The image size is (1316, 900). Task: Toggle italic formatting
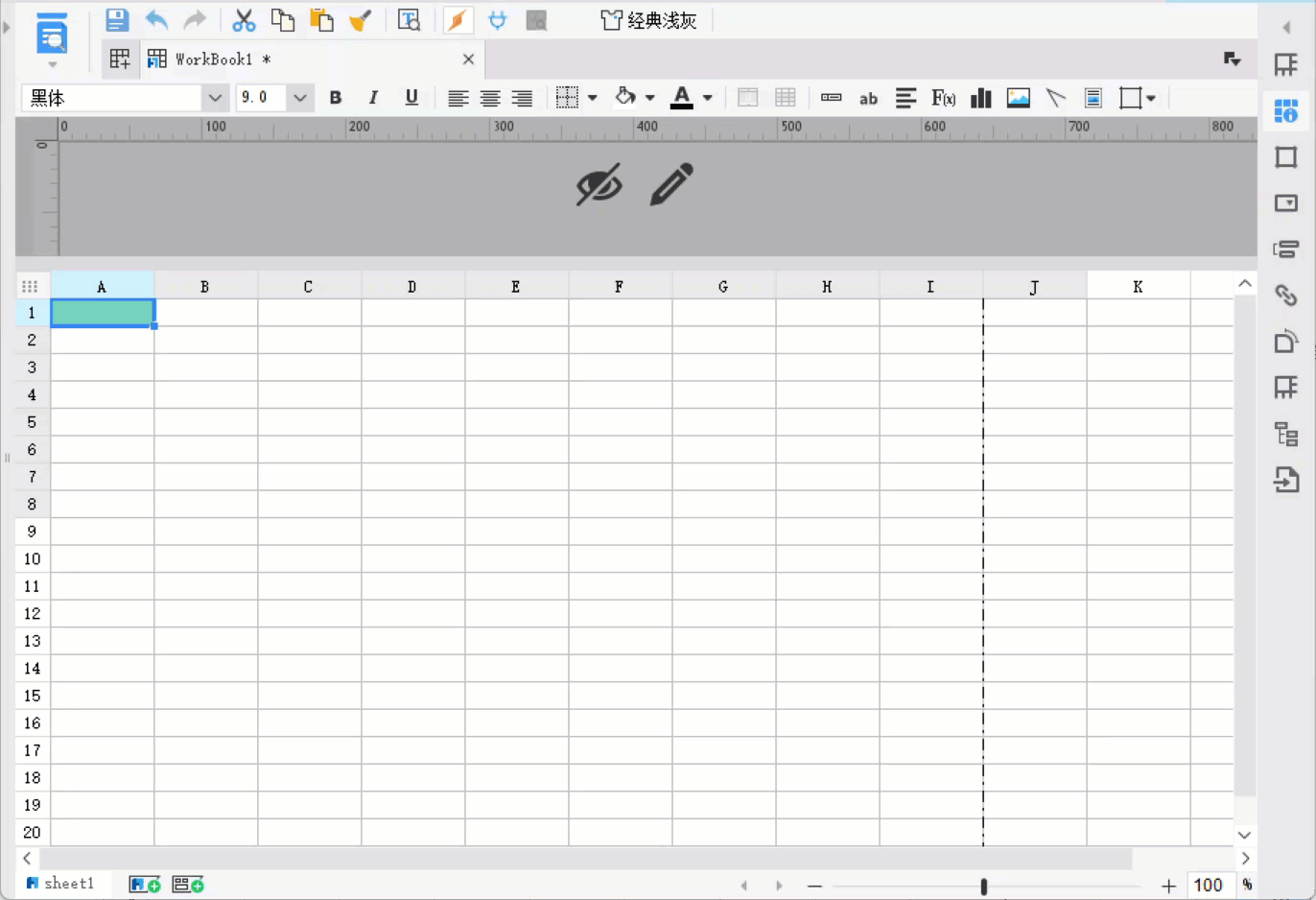tap(373, 98)
